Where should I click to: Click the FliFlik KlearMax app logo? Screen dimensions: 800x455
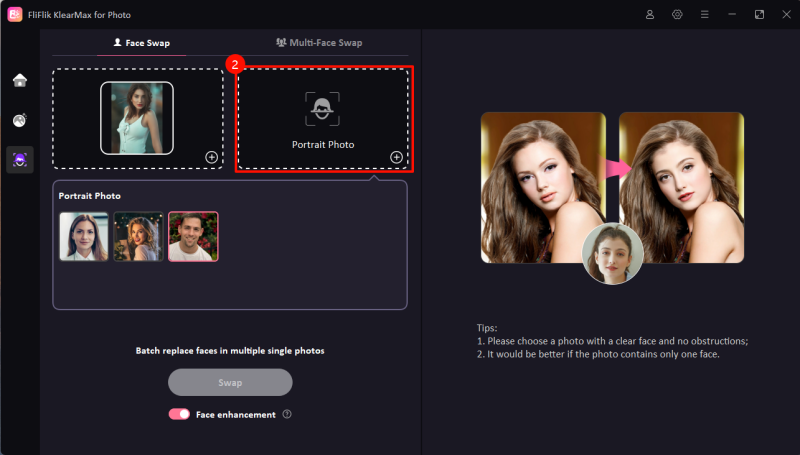tap(14, 15)
